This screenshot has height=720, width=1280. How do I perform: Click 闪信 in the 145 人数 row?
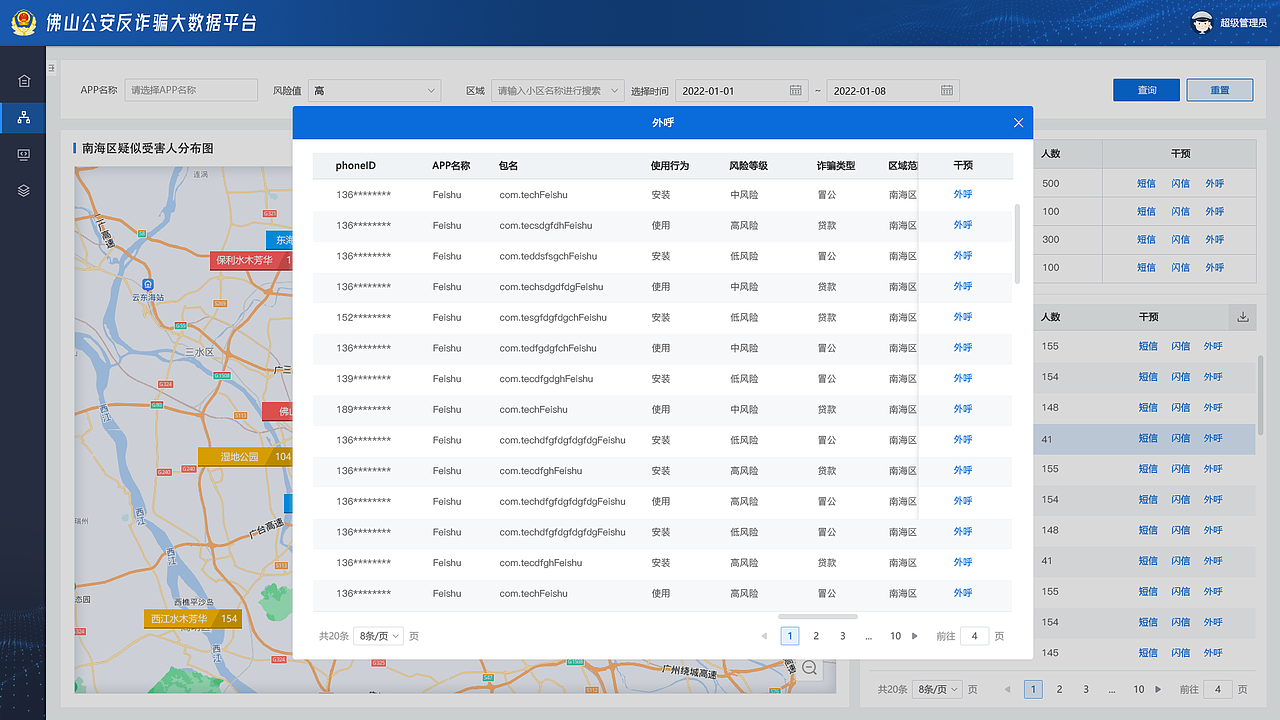pos(1181,653)
